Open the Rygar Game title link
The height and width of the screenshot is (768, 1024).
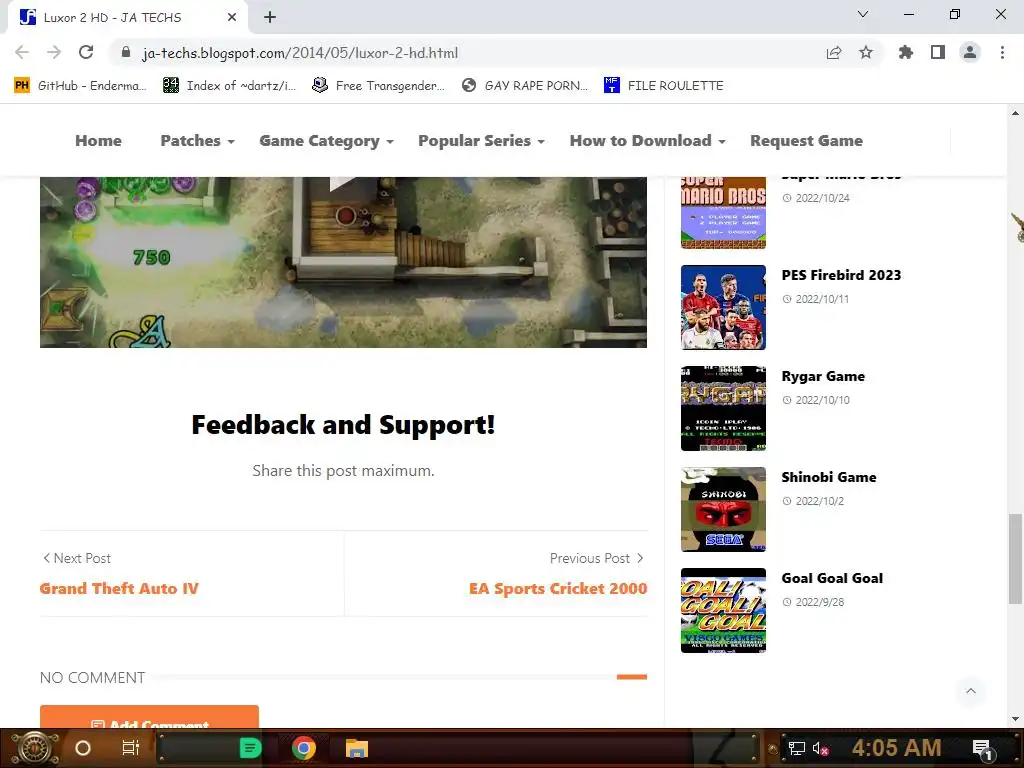[823, 376]
